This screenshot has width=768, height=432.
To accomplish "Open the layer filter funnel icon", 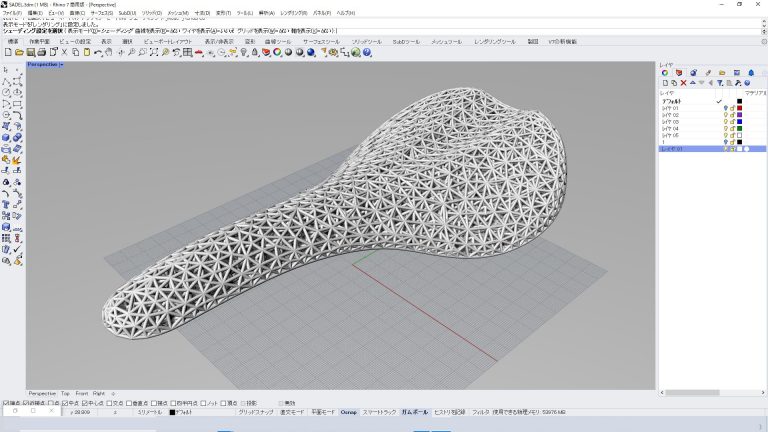I will tap(720, 83).
